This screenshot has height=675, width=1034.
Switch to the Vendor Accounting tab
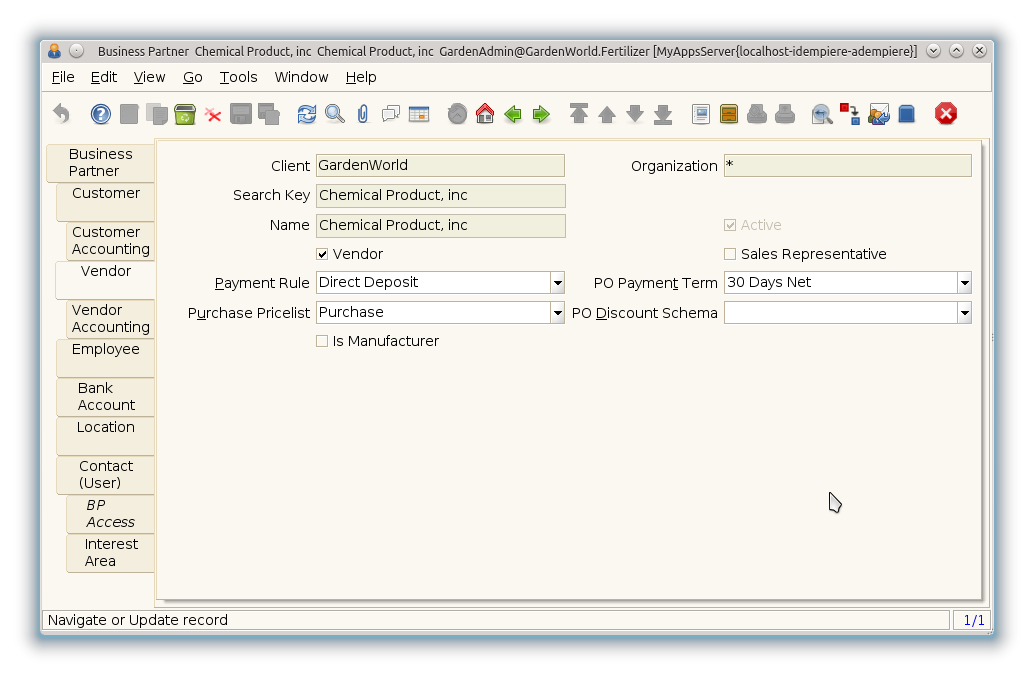(x=110, y=319)
